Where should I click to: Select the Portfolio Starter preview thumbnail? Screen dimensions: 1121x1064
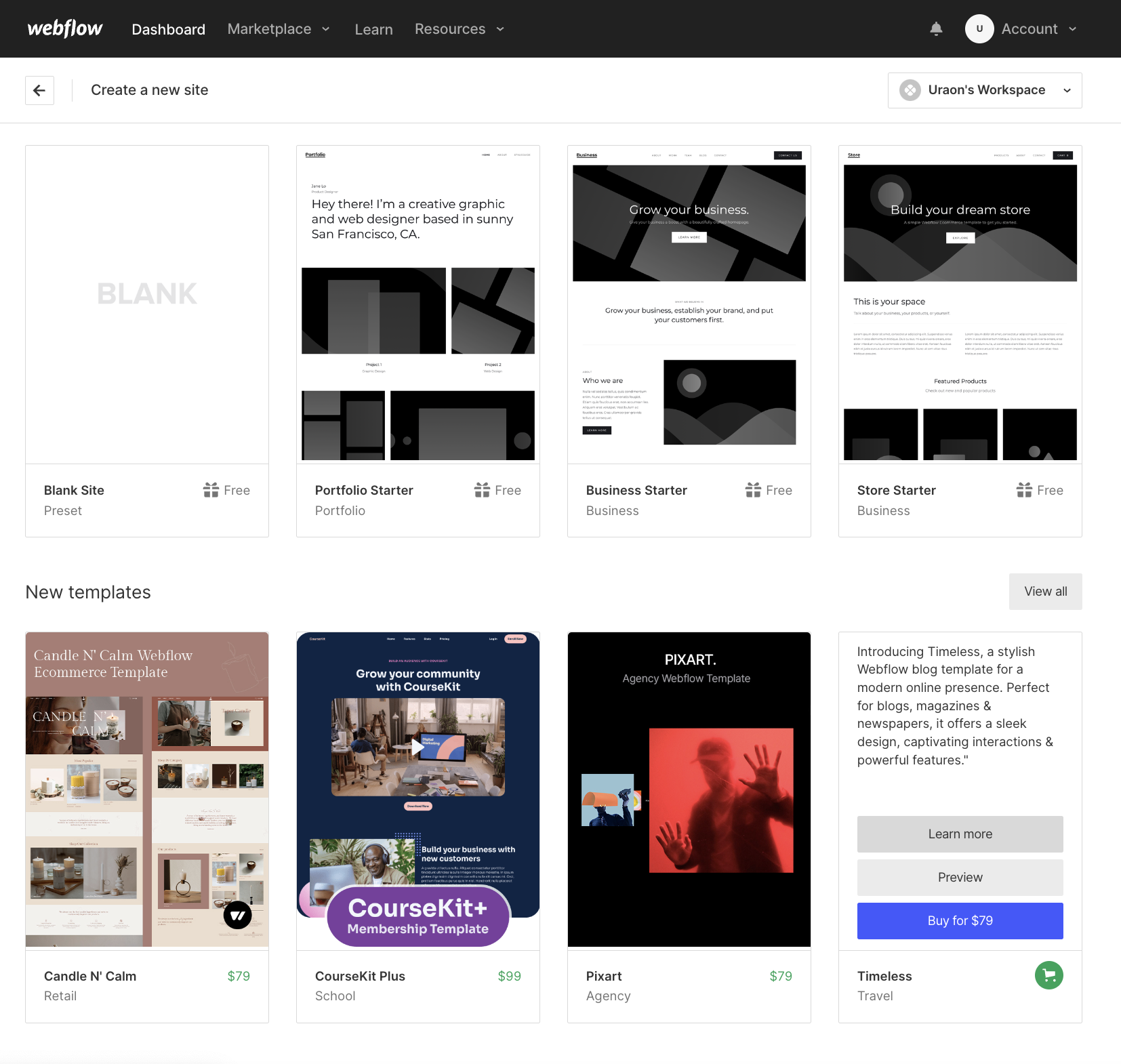click(418, 304)
